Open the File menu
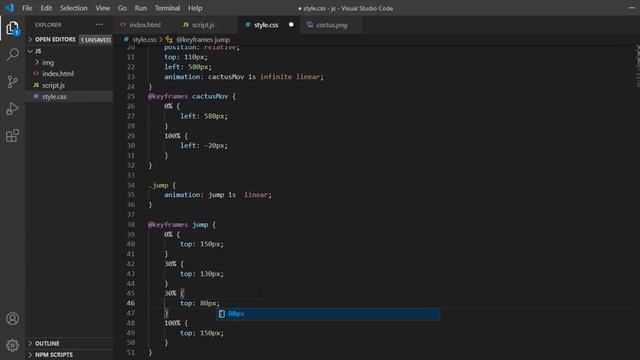 tap(27, 8)
